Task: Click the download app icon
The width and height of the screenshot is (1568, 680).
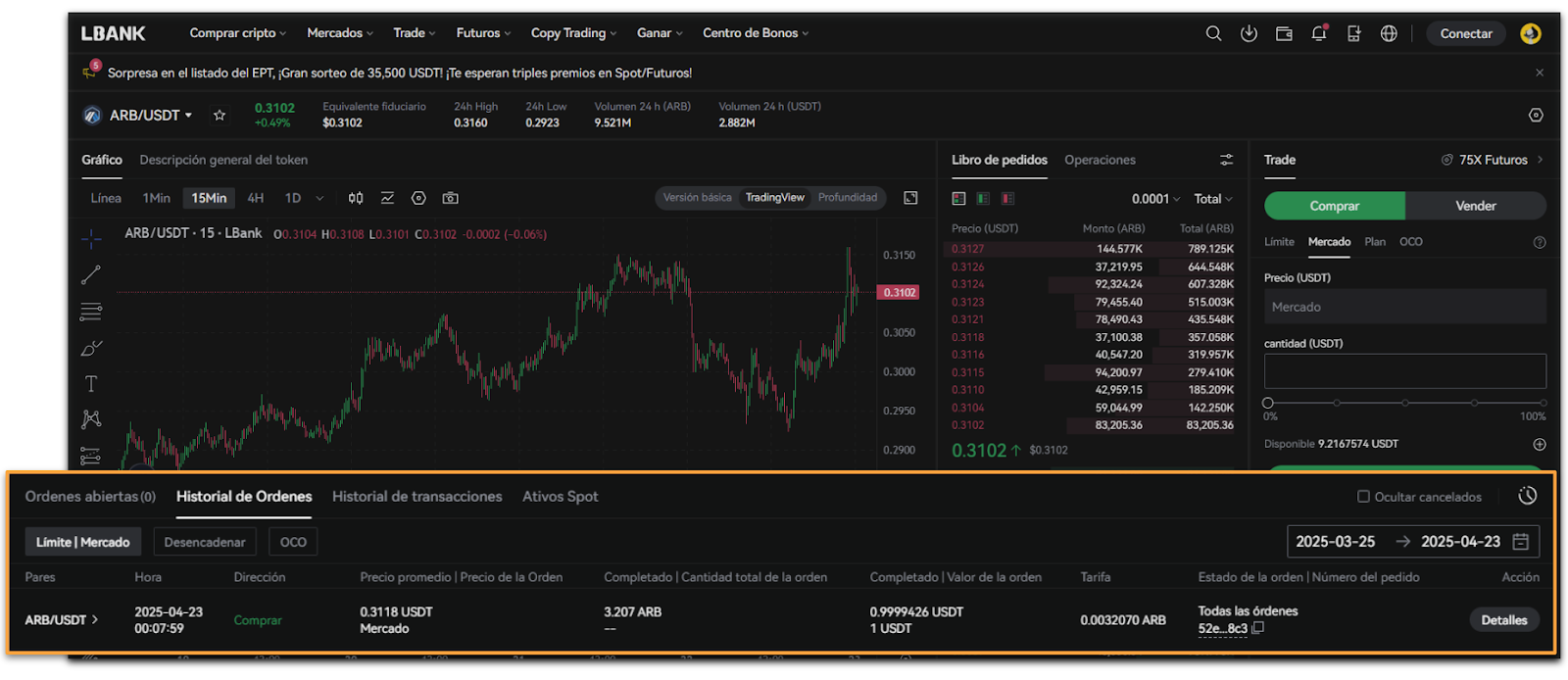Action: click(x=1249, y=33)
